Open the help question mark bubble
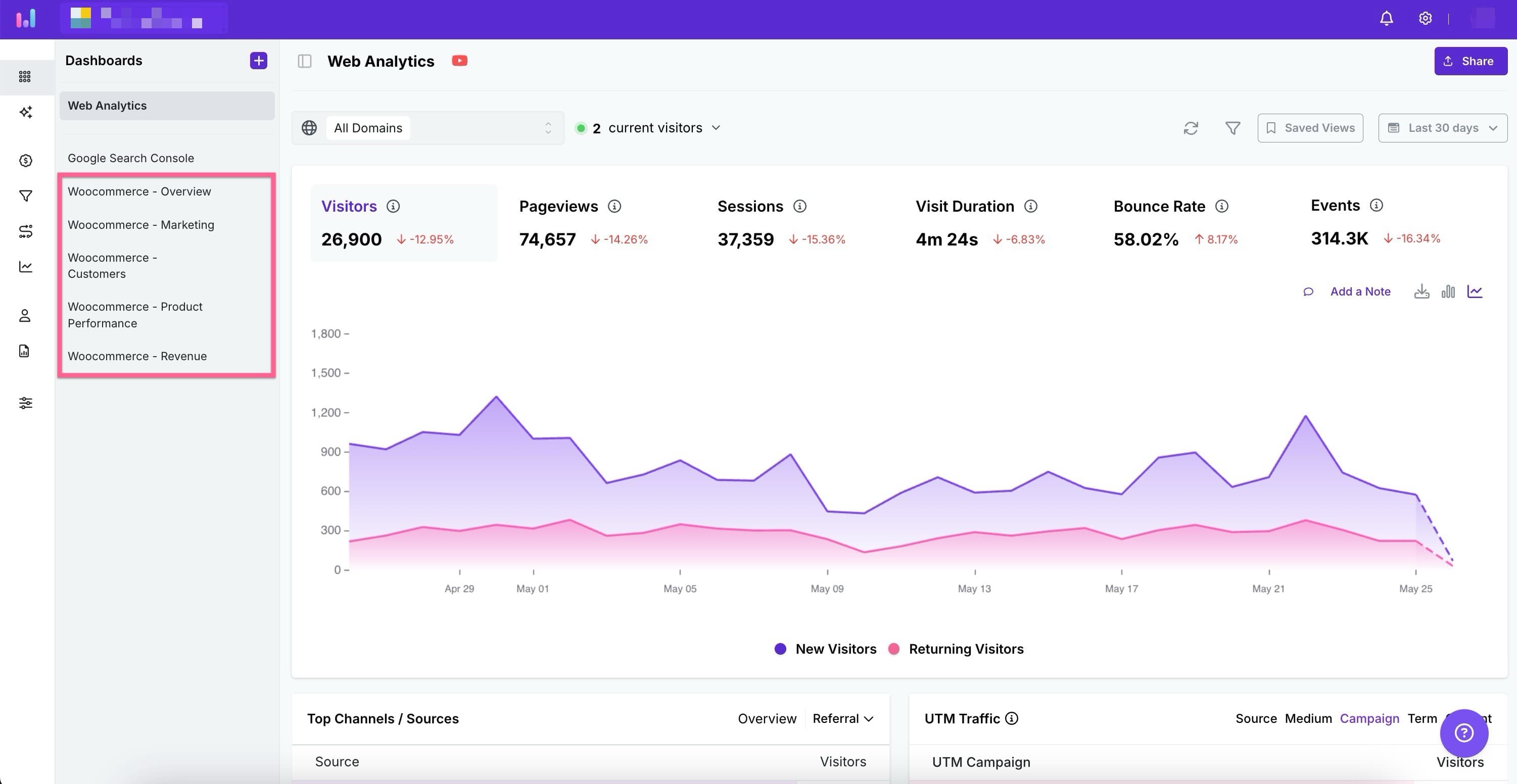The image size is (1517, 784). tap(1463, 733)
